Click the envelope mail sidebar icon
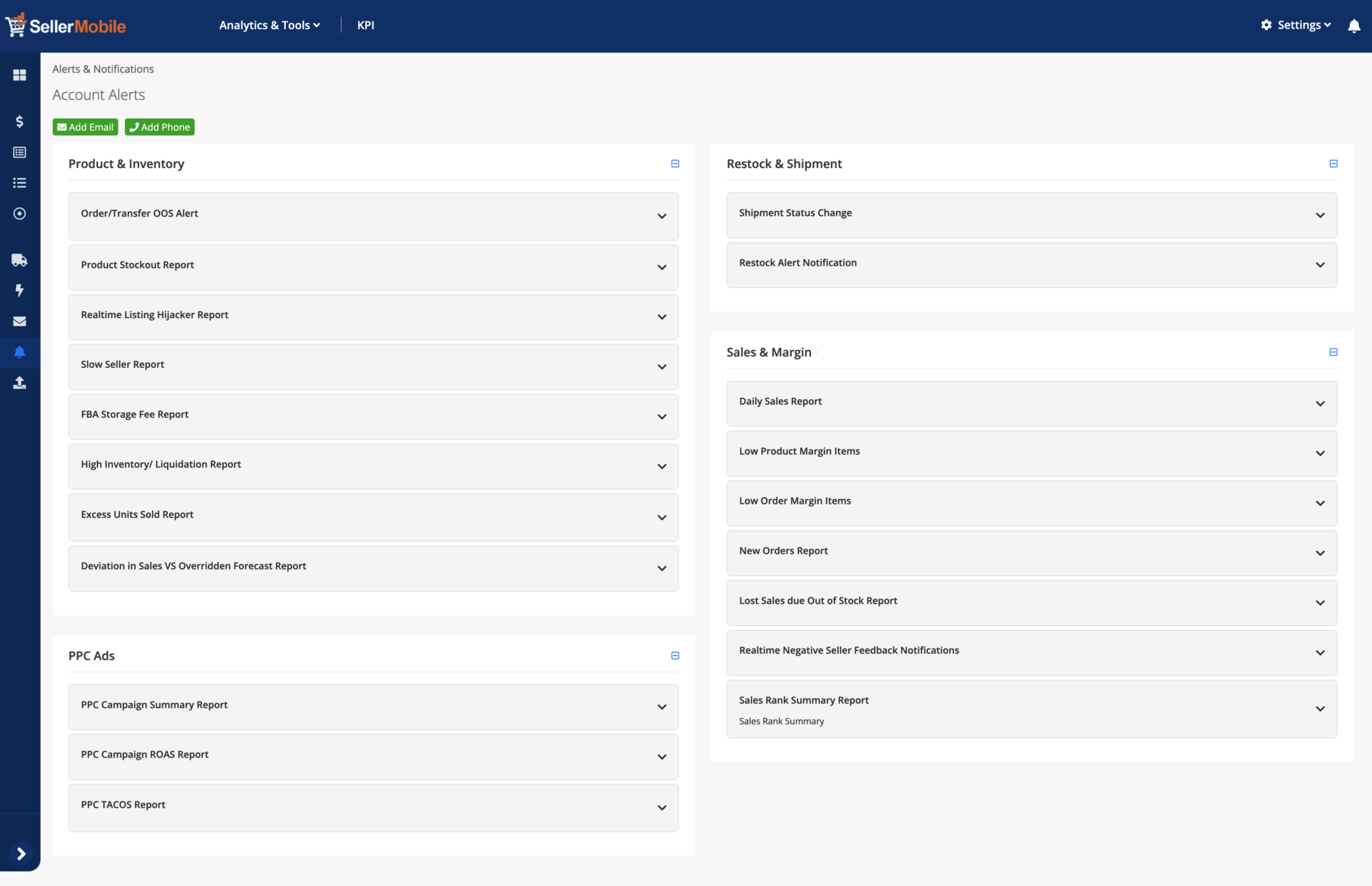 (19, 322)
